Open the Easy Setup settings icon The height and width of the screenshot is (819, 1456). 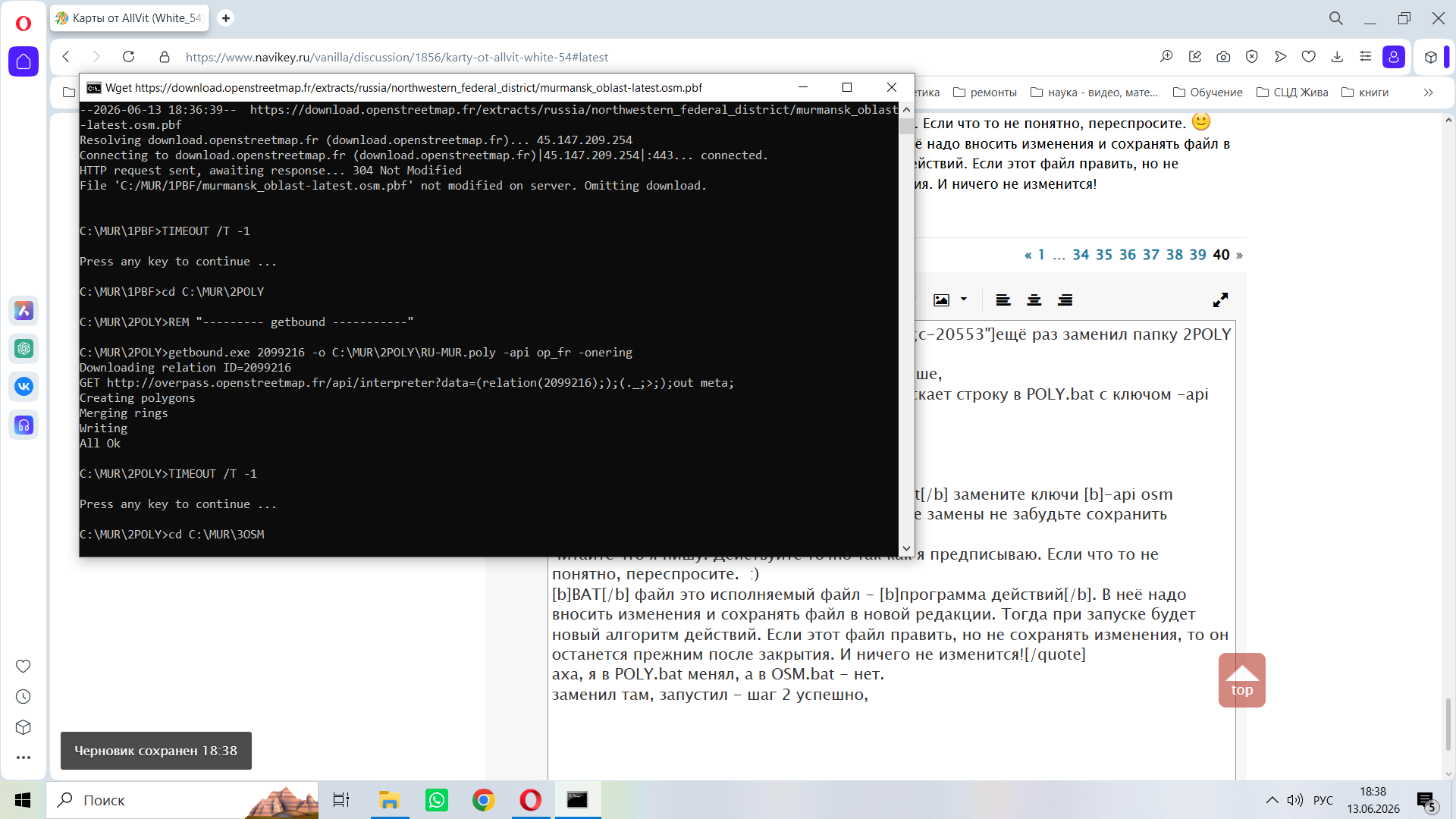[x=1365, y=57]
